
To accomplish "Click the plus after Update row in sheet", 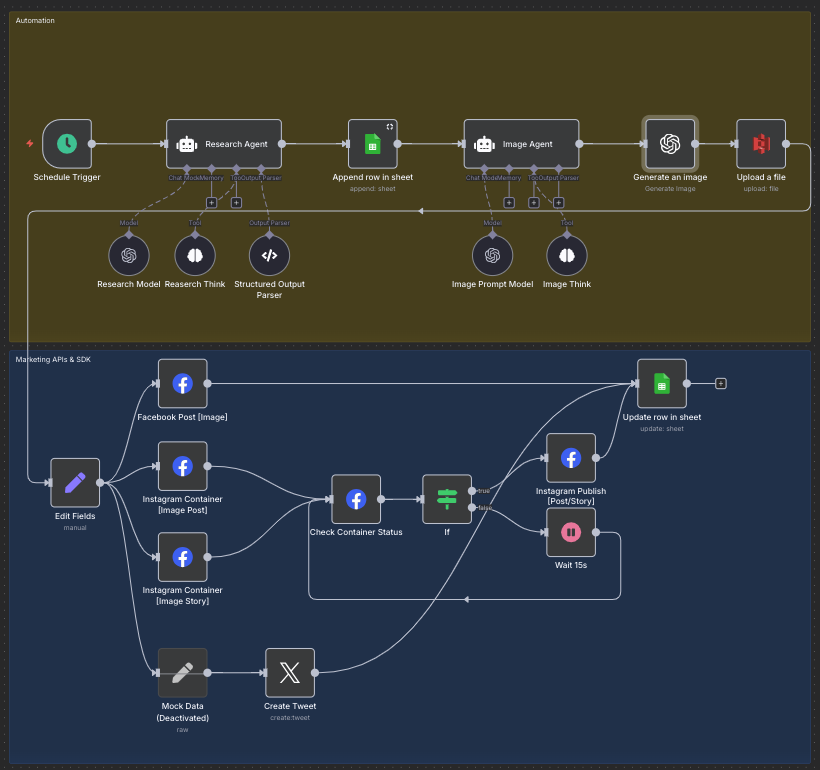I will [x=721, y=383].
